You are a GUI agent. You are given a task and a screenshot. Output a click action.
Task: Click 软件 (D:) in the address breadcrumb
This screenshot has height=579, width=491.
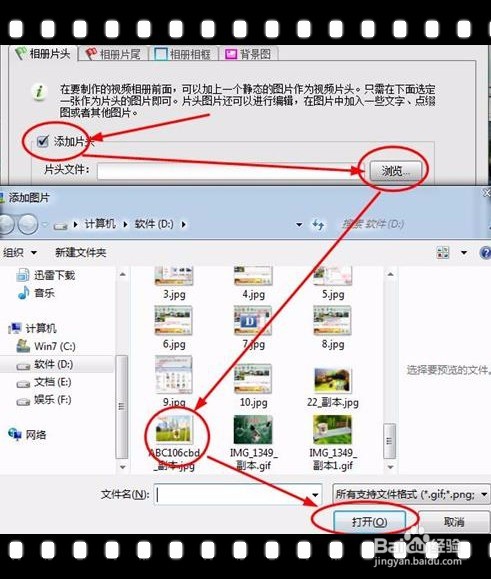(x=154, y=224)
